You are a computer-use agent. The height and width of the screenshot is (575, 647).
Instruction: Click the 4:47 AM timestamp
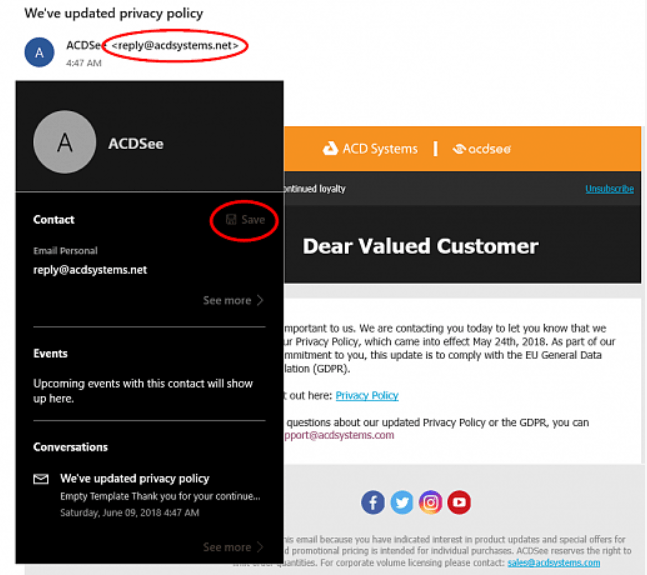coord(84,63)
